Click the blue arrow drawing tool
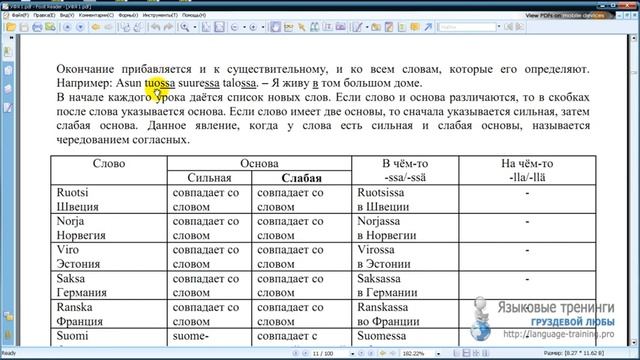This screenshot has width=640, height=360. point(428,27)
